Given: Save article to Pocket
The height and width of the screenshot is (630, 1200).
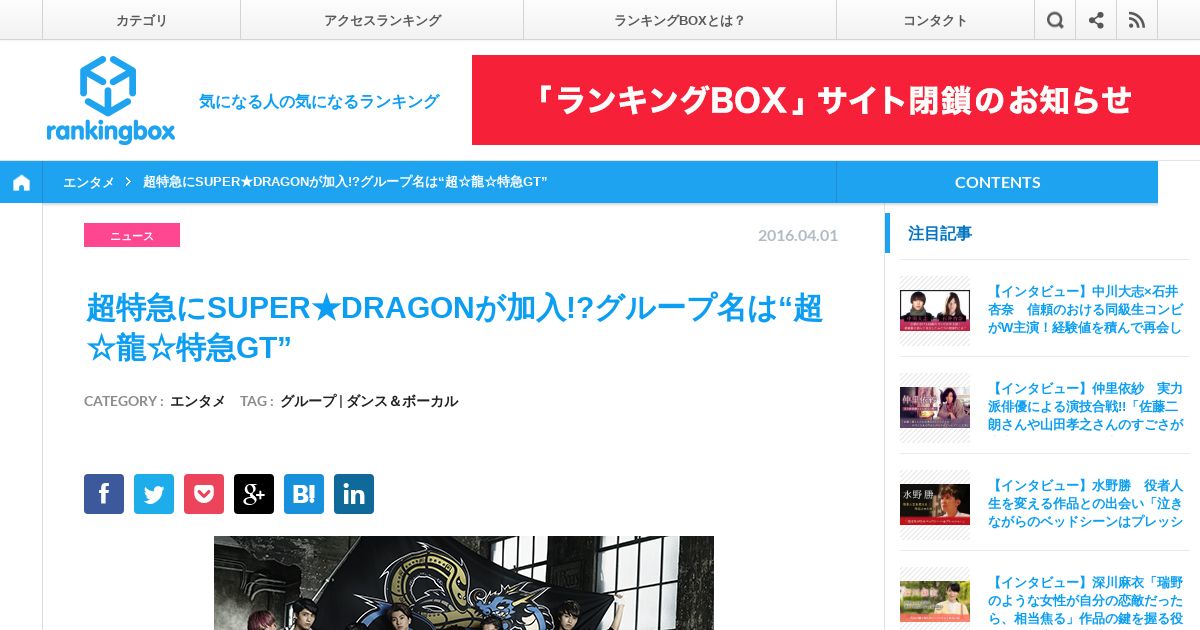Looking at the screenshot, I should coord(204,494).
